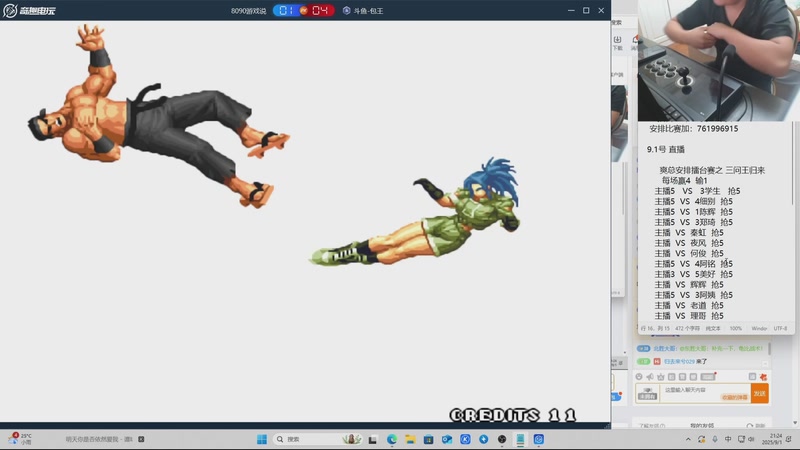The width and height of the screenshot is (800, 450).
Task: Click the 472 character count in status bar
Action: point(688,329)
